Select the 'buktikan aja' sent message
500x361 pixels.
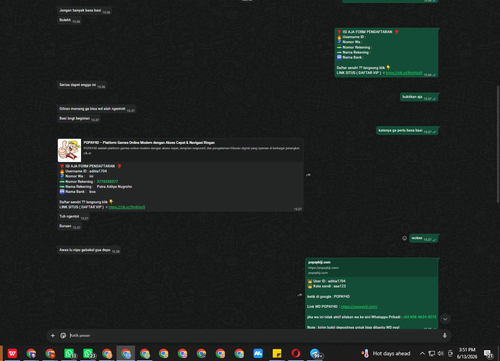pos(419,97)
